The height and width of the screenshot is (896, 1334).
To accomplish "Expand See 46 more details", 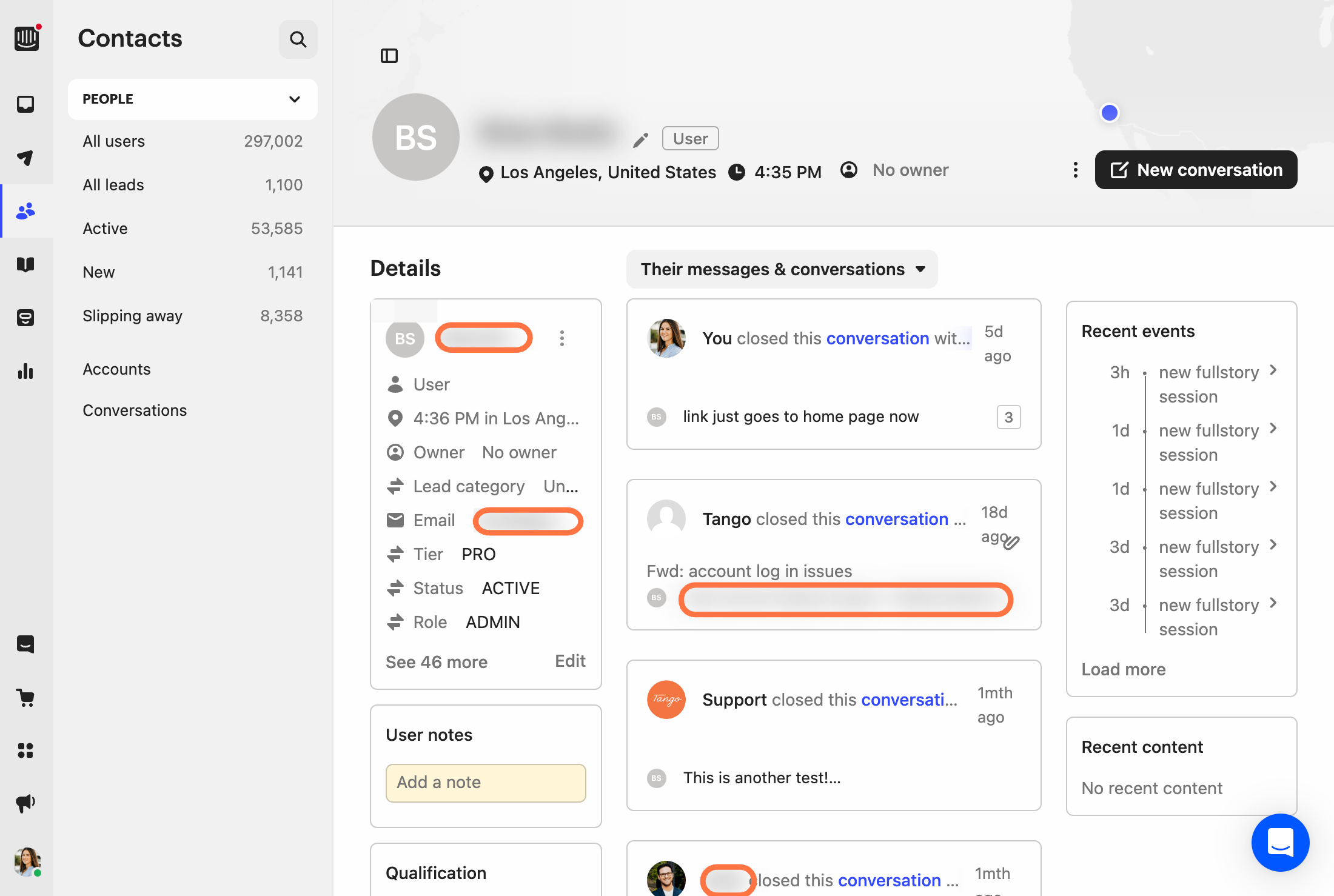I will [437, 662].
